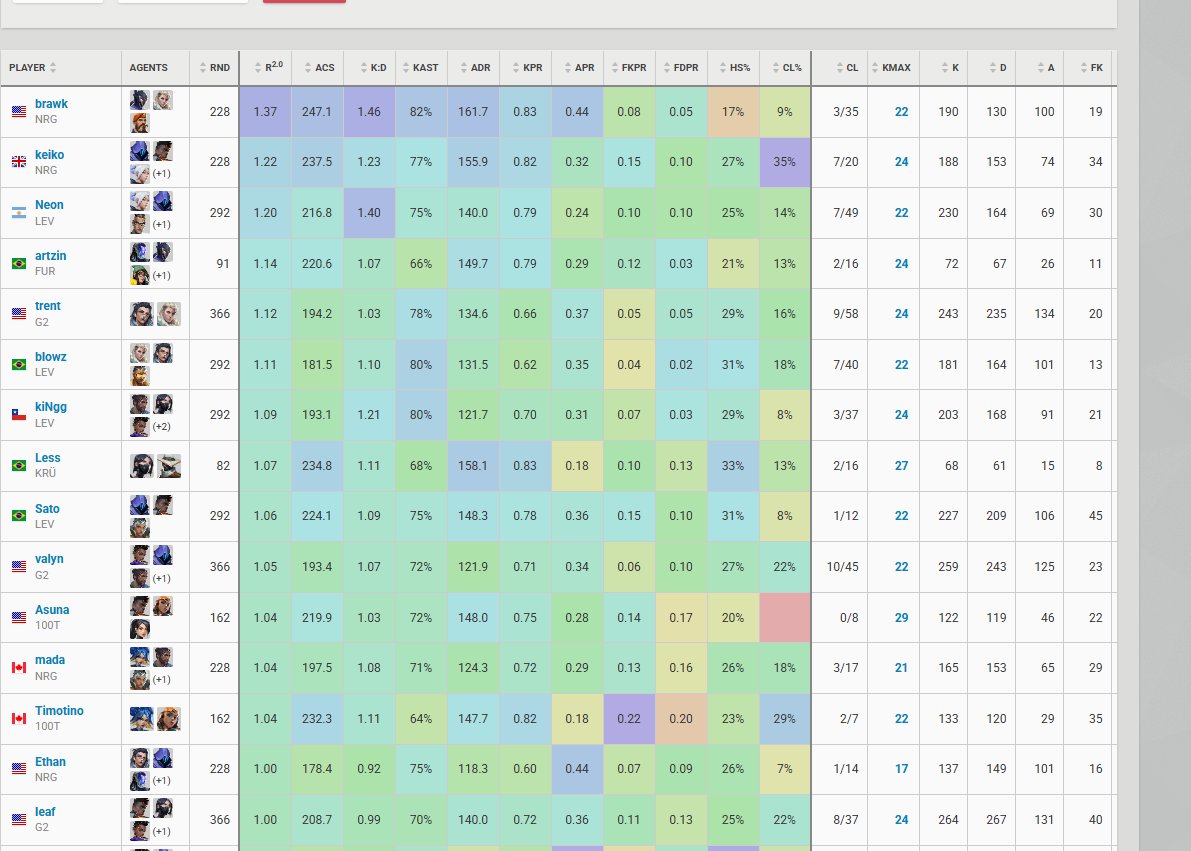Click the US flag beside Asuna
The height and width of the screenshot is (851, 1191).
tap(19, 618)
